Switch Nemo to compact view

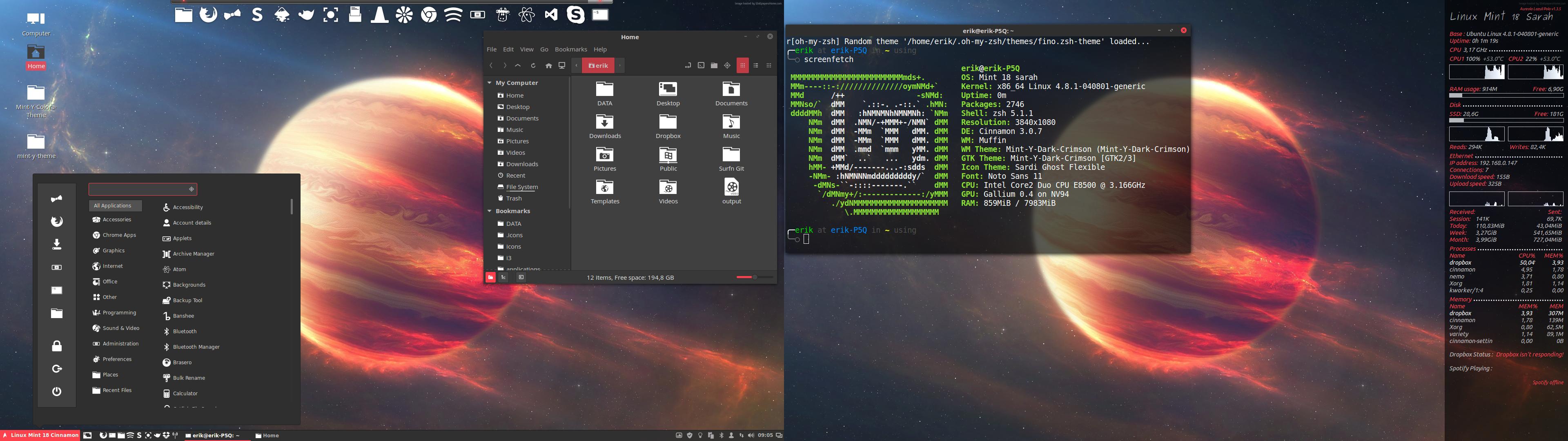[769, 66]
